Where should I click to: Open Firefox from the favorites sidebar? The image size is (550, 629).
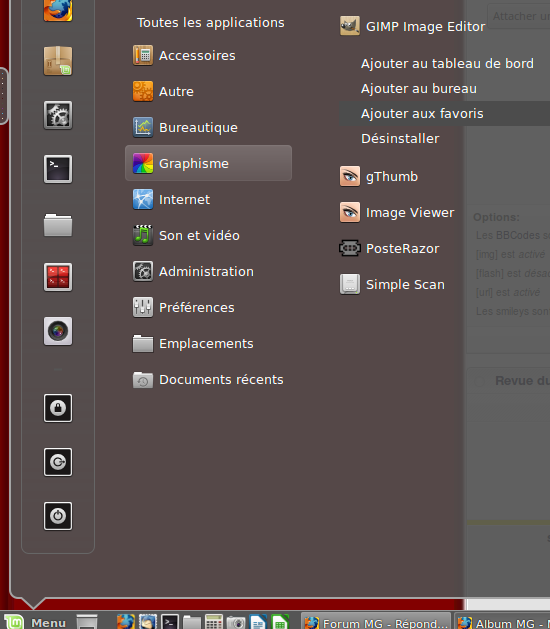coord(58,9)
